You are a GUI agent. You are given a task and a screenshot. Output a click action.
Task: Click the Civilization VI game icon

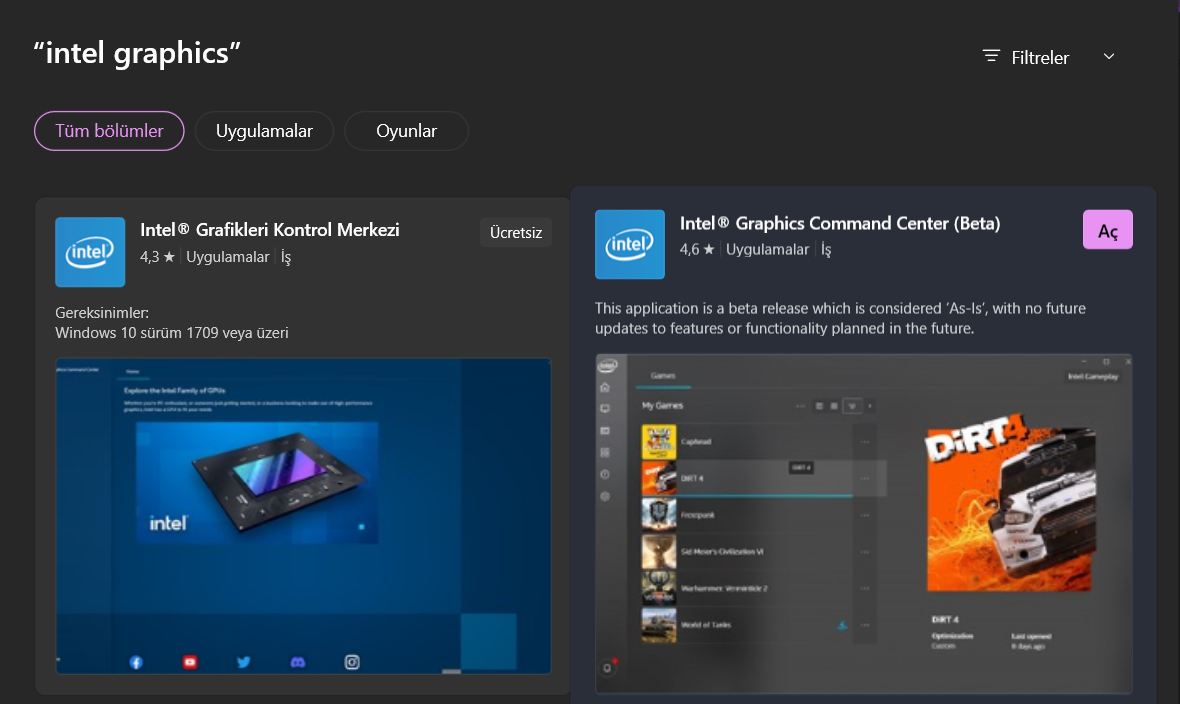point(658,552)
